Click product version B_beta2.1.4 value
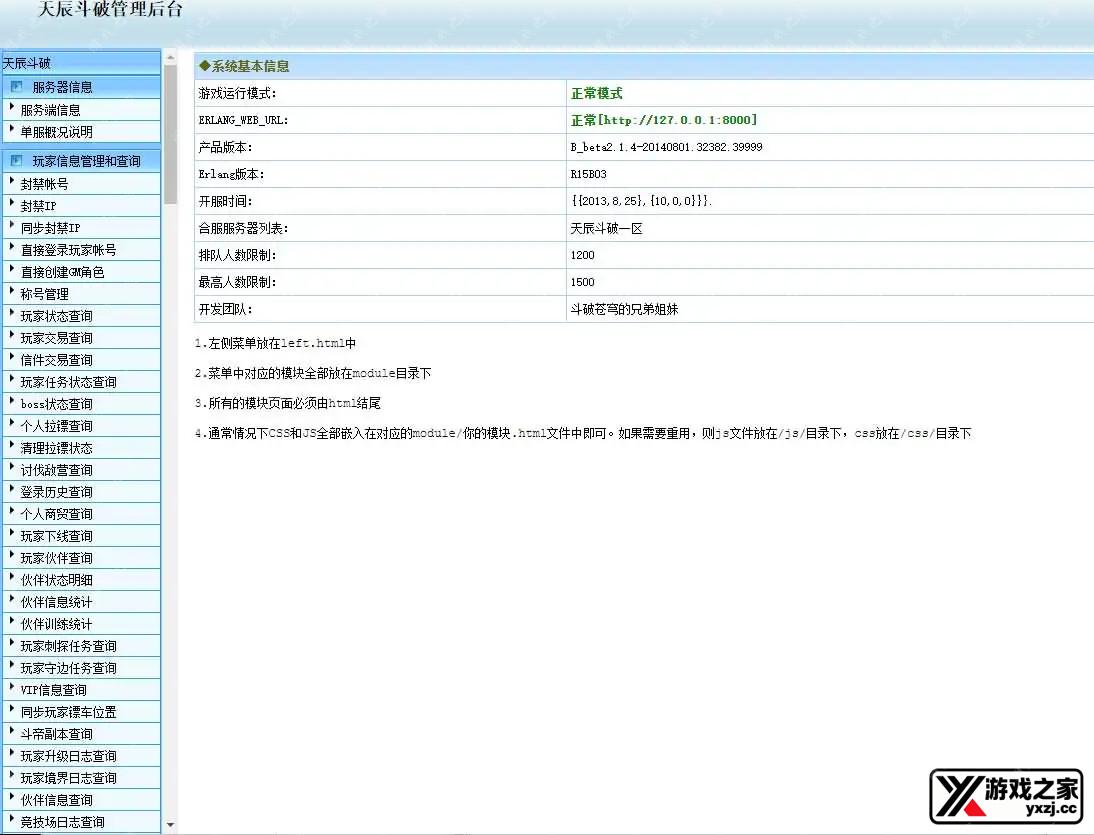The width and height of the screenshot is (1094, 835). (666, 147)
